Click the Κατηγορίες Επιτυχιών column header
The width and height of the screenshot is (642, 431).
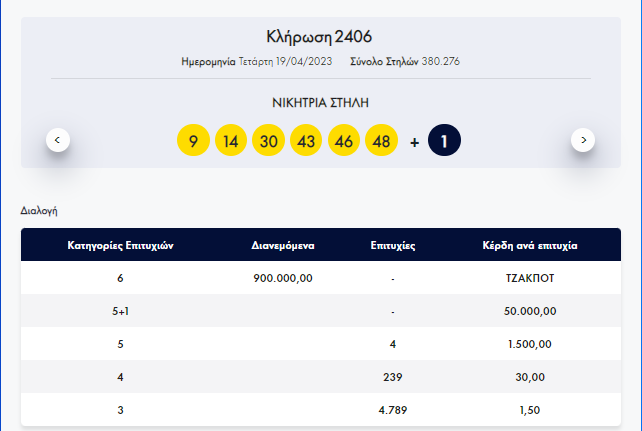[120, 245]
